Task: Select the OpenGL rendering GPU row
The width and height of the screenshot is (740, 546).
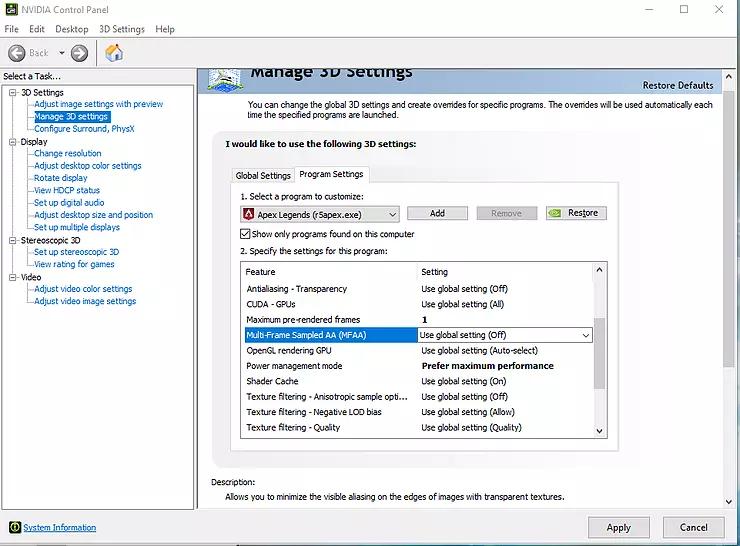Action: tap(419, 351)
